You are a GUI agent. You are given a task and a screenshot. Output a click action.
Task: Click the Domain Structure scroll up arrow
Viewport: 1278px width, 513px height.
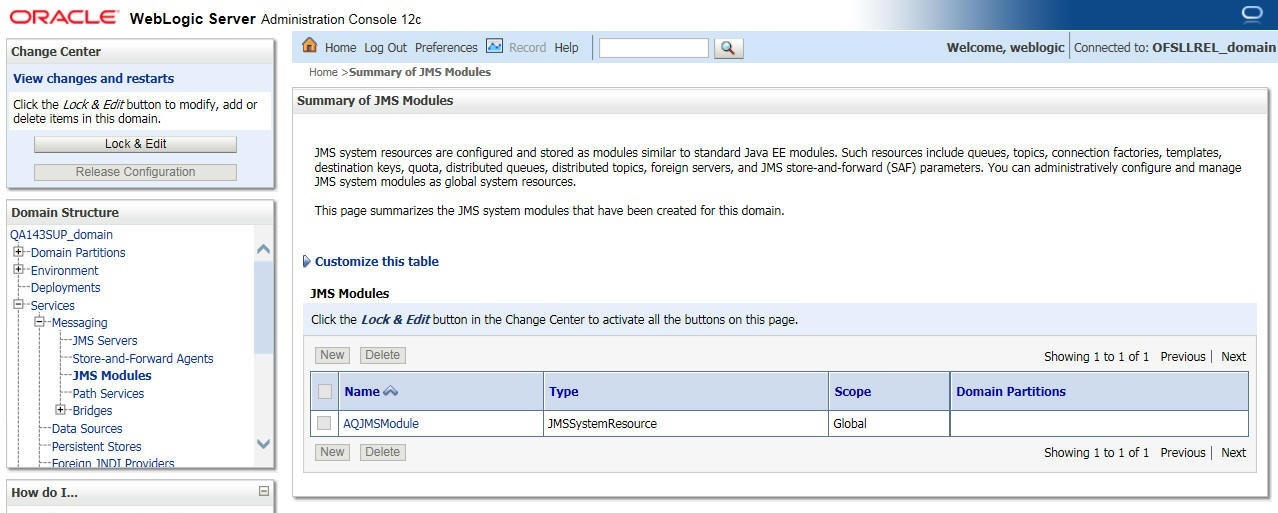264,249
